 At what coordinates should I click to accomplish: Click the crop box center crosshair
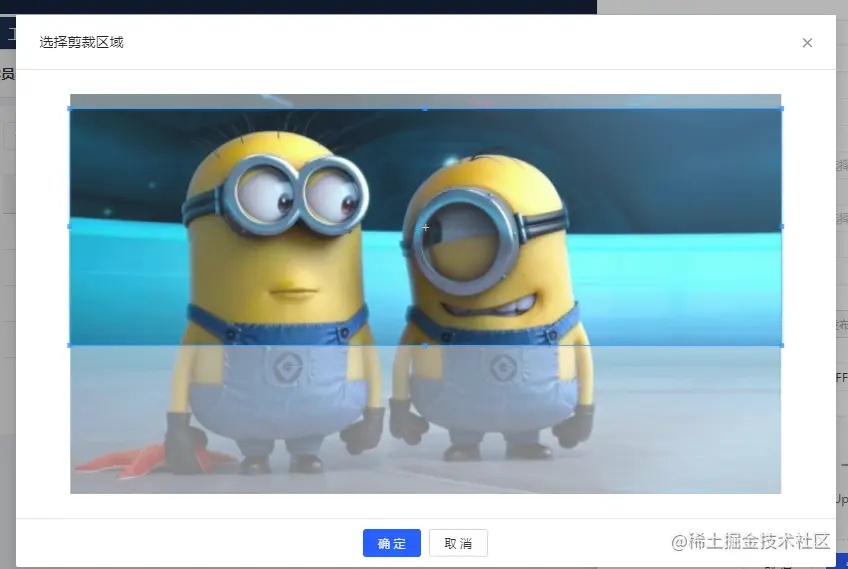(x=426, y=227)
